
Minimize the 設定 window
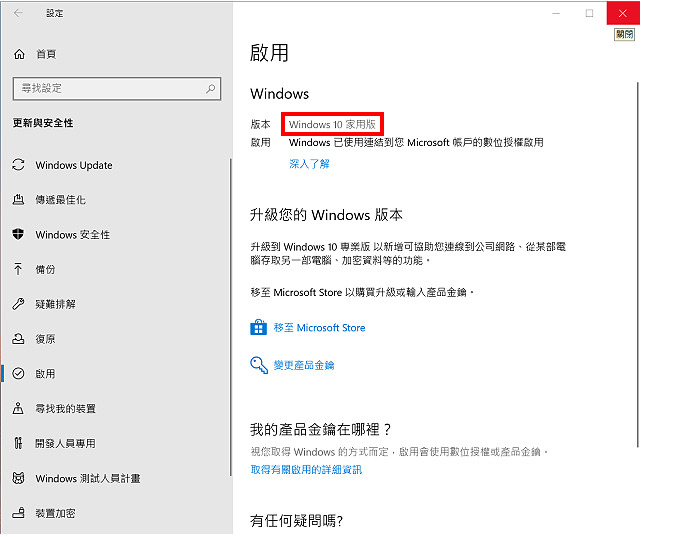point(556,13)
